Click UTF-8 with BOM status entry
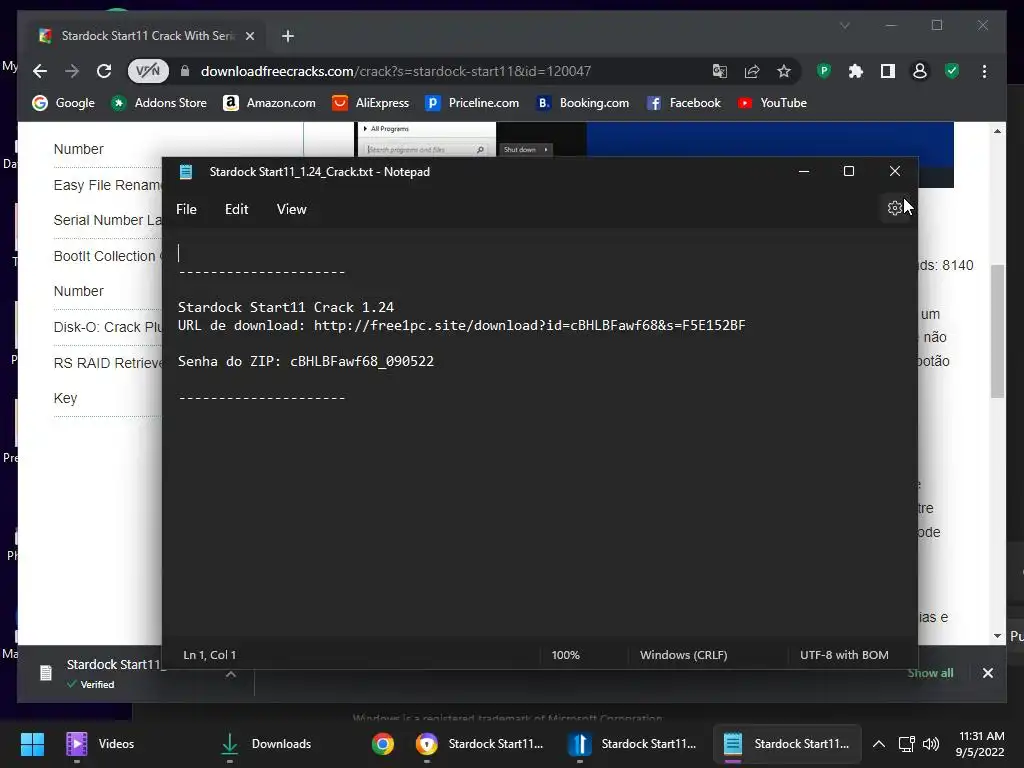 (844, 654)
